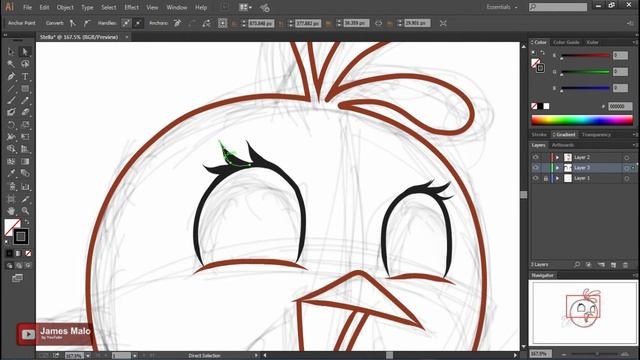Select the Paintbrush tool

11,100
